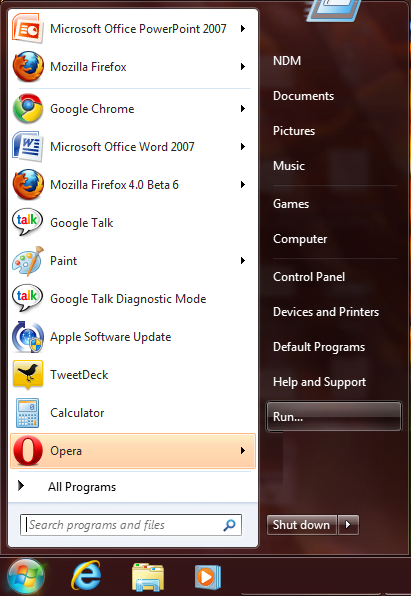The height and width of the screenshot is (597, 411).
Task: Click the Mozilla Firefox label
Action: click(x=88, y=67)
